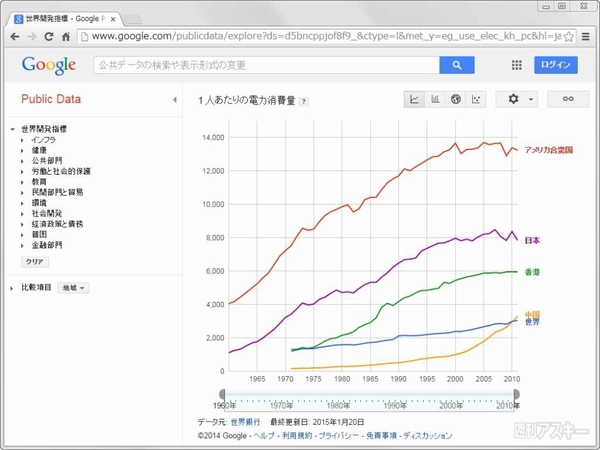Go to the browser home page icon
The image size is (600, 450).
[66, 37]
